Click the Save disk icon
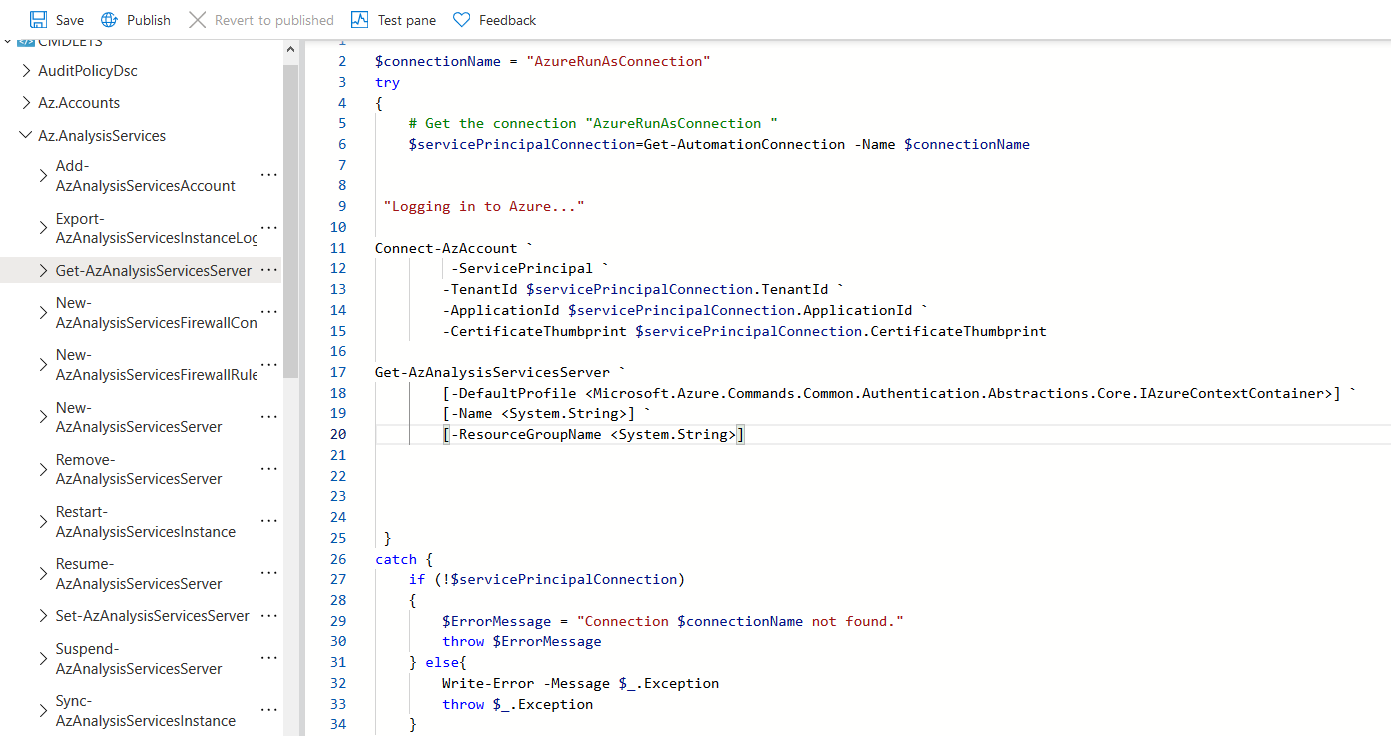 pos(39,20)
